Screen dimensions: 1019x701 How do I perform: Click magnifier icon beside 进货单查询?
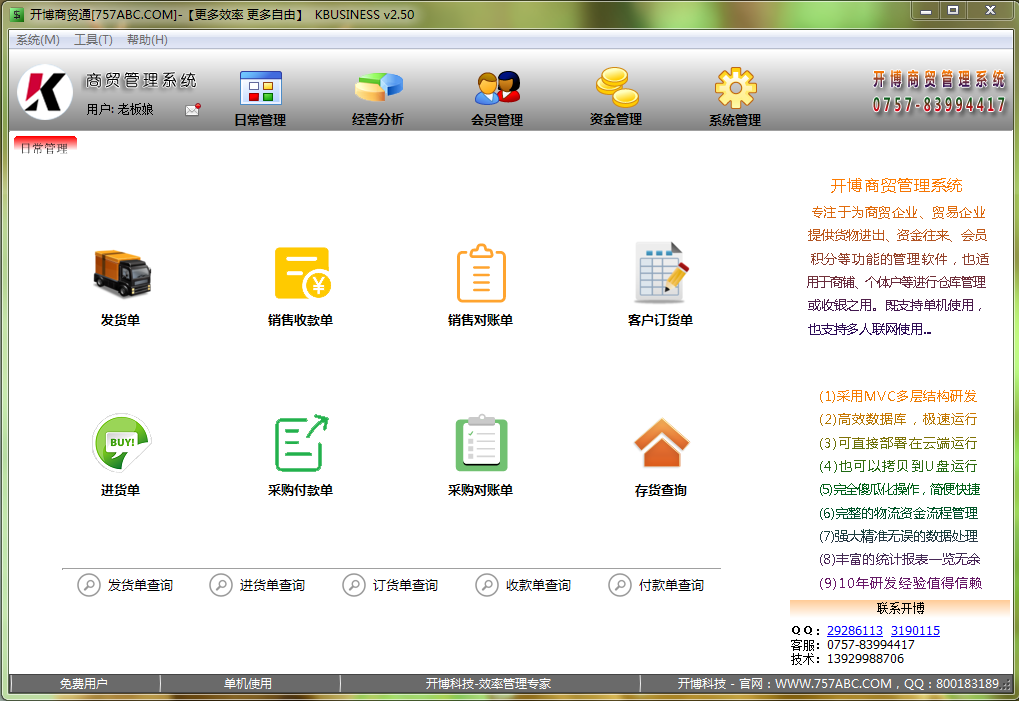coord(221,585)
